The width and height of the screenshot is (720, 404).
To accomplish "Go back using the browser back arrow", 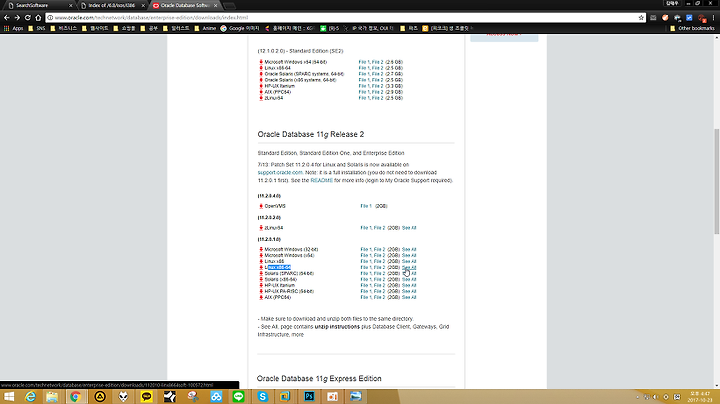I will [x=6, y=17].
